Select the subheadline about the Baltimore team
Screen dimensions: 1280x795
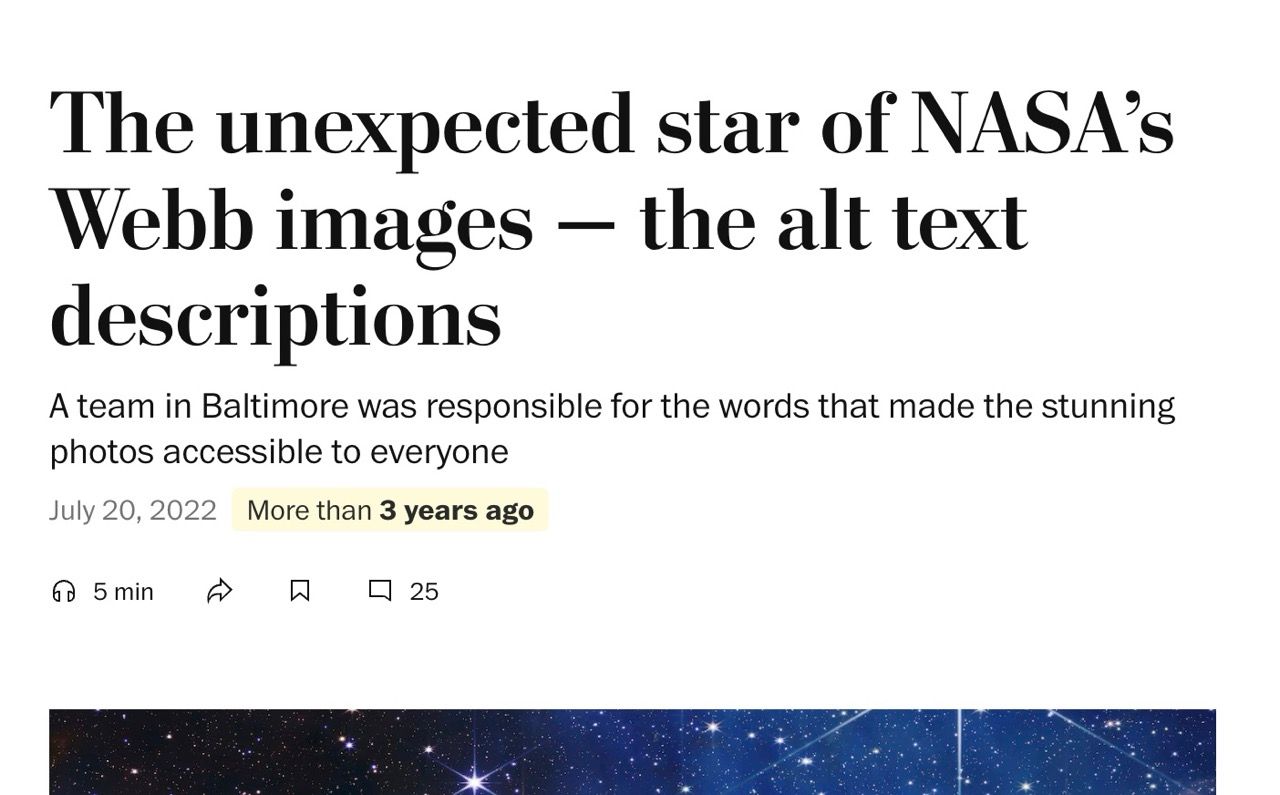click(612, 428)
